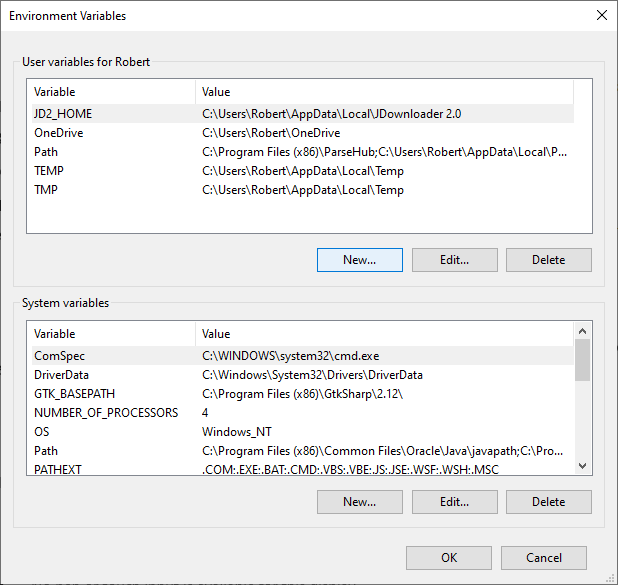Select the OneDrive user variable row
Viewport: 618px width, 585px height.
303,133
